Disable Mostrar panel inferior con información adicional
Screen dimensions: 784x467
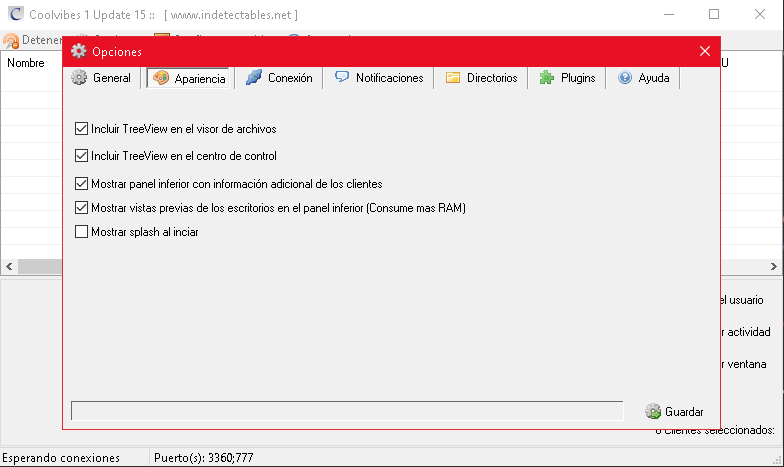pos(81,184)
